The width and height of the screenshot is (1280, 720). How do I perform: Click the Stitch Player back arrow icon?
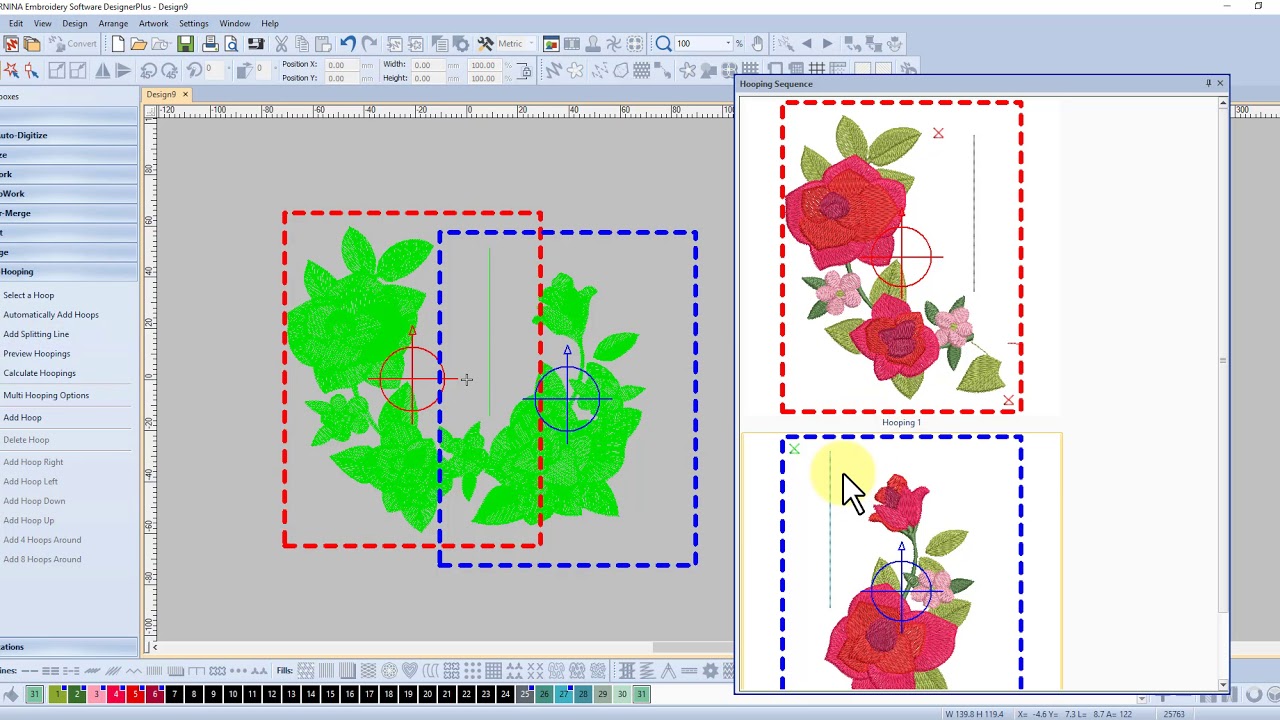tap(806, 44)
